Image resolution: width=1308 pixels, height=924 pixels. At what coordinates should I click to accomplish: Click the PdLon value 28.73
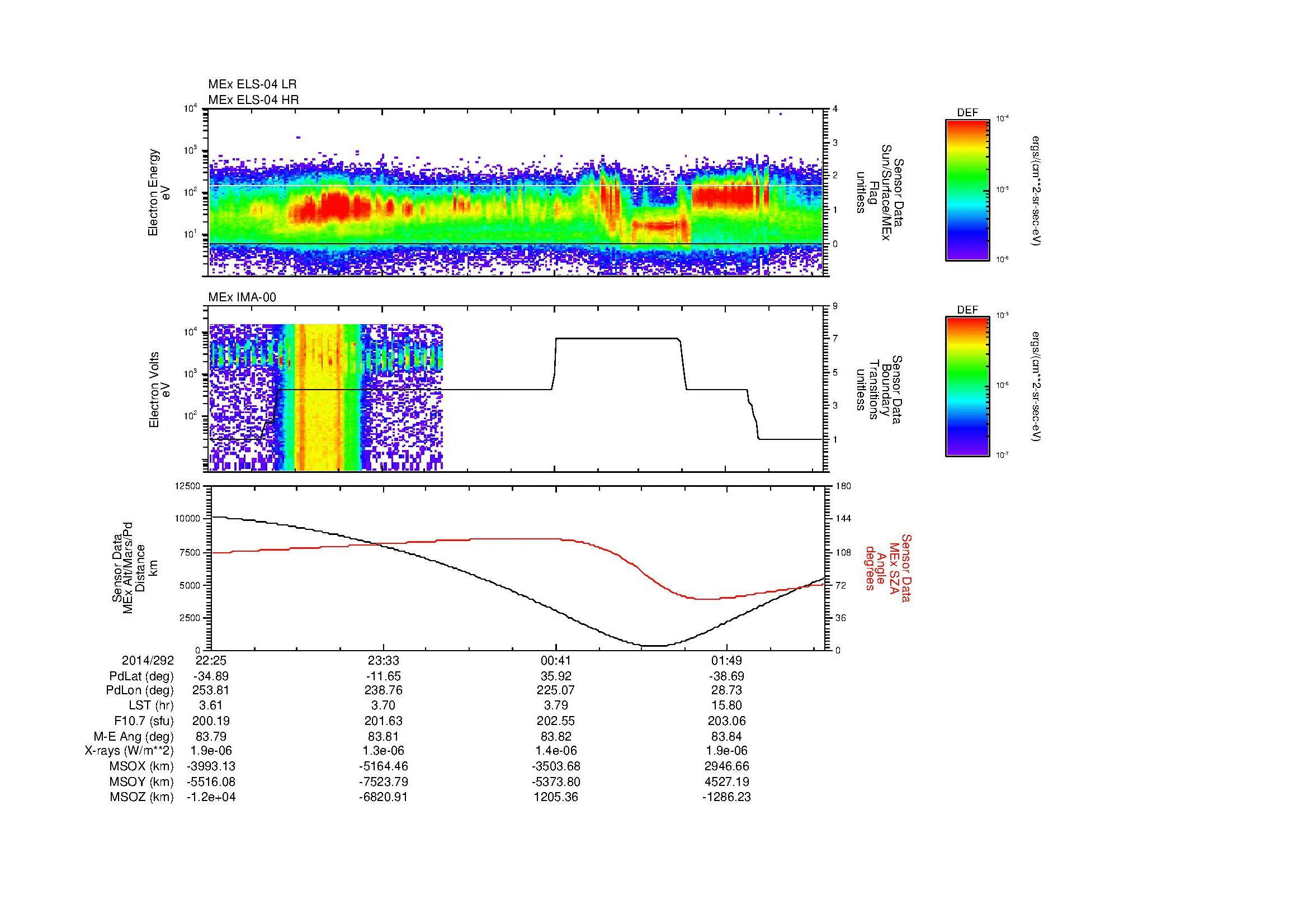click(x=727, y=690)
